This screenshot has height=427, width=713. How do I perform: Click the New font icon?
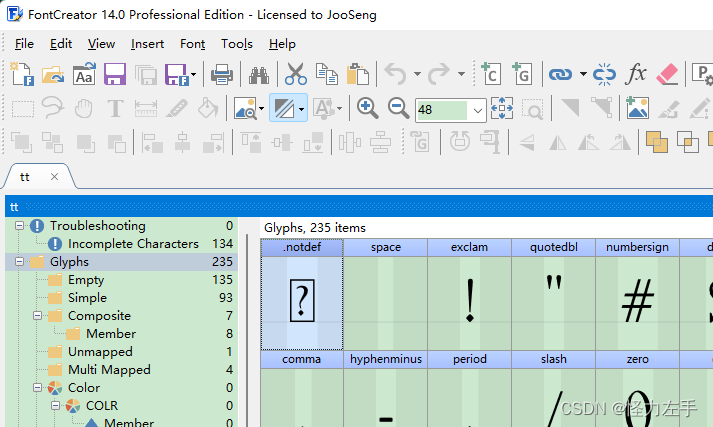22,74
